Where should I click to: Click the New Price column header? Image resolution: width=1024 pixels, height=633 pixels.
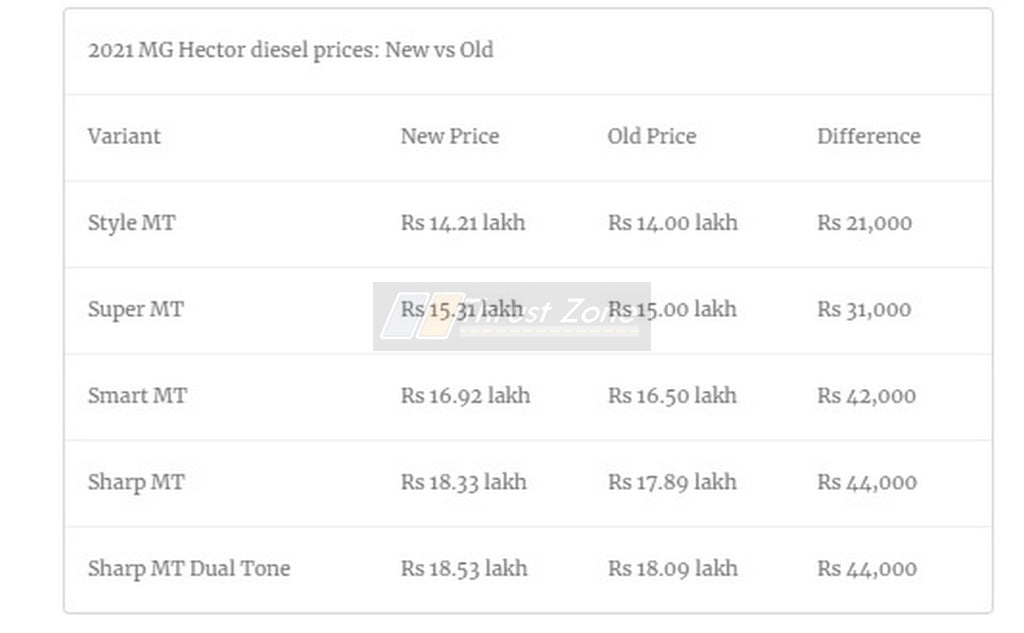450,136
